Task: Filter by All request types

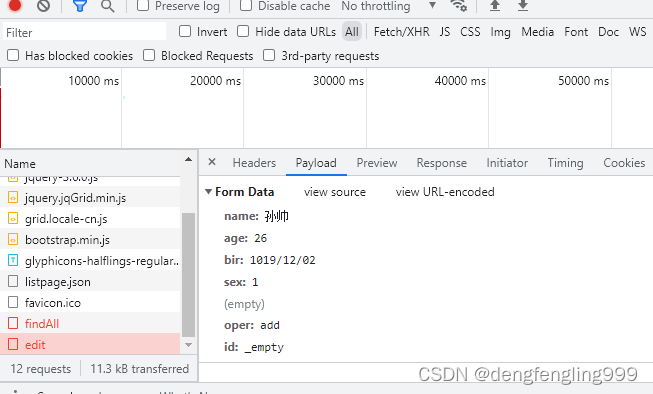Action: pyautogui.click(x=352, y=32)
